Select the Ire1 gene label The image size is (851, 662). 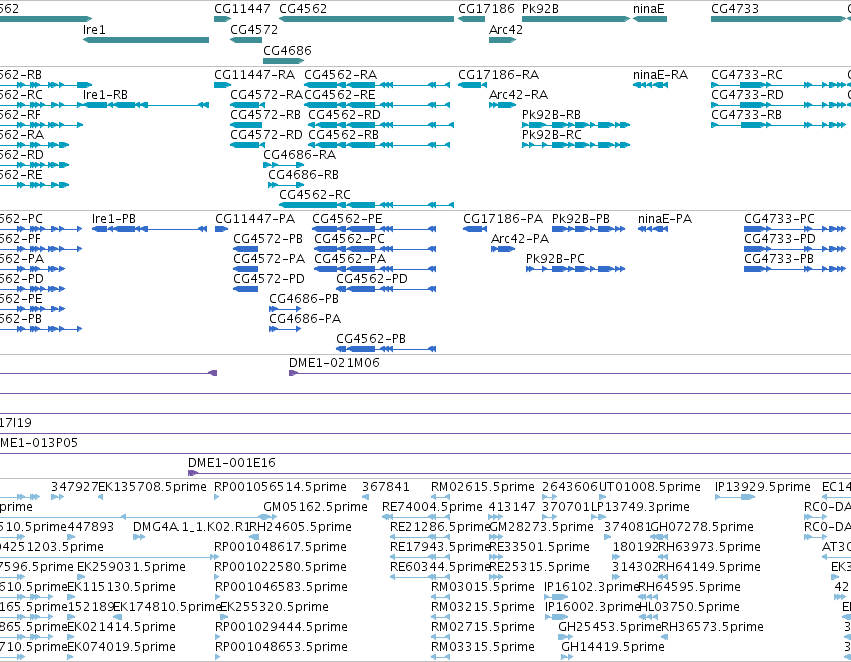pos(94,29)
